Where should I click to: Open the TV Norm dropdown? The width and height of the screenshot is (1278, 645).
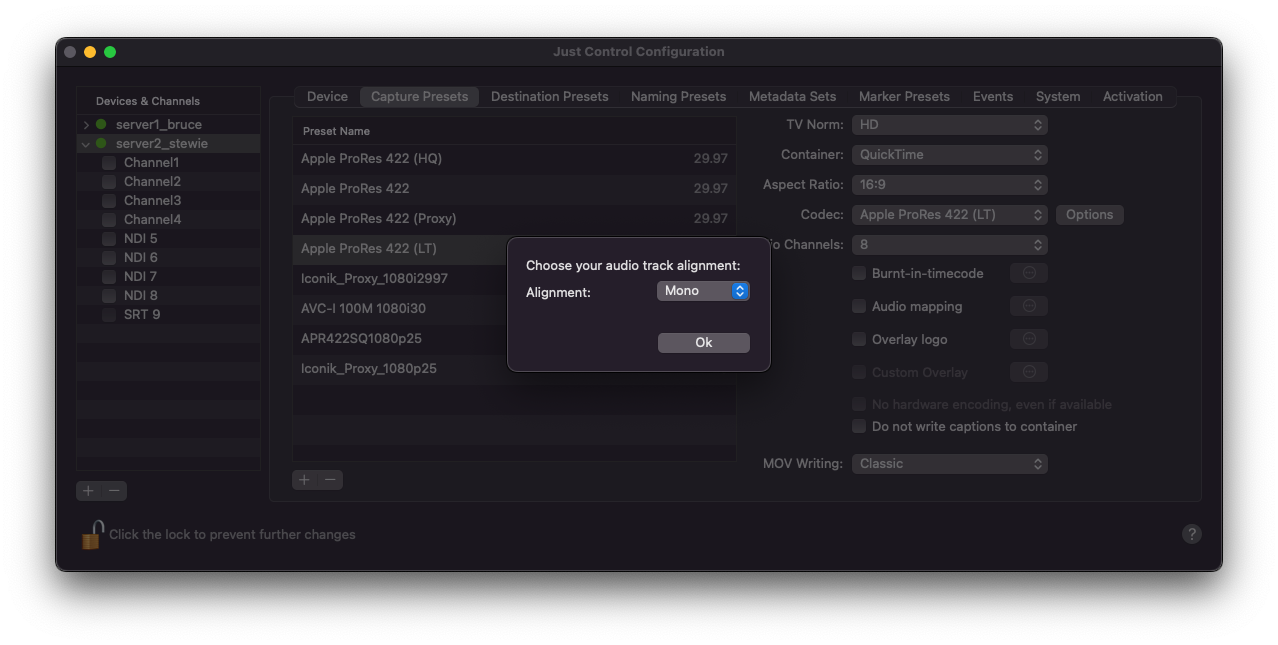(950, 125)
